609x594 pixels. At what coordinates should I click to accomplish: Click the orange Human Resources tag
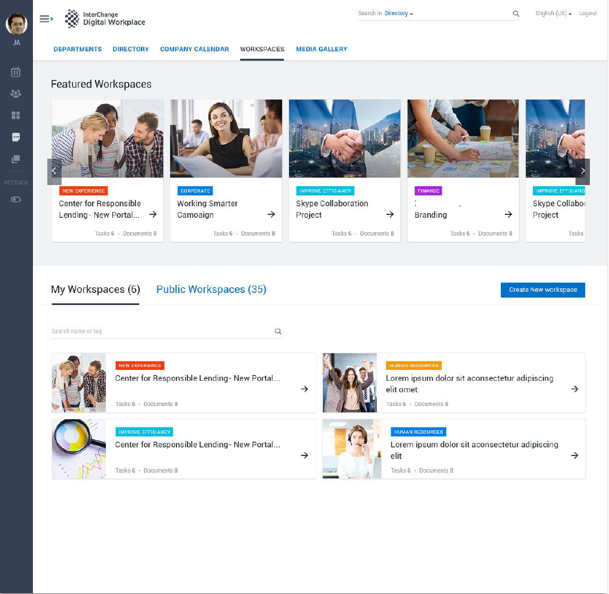pos(414,366)
